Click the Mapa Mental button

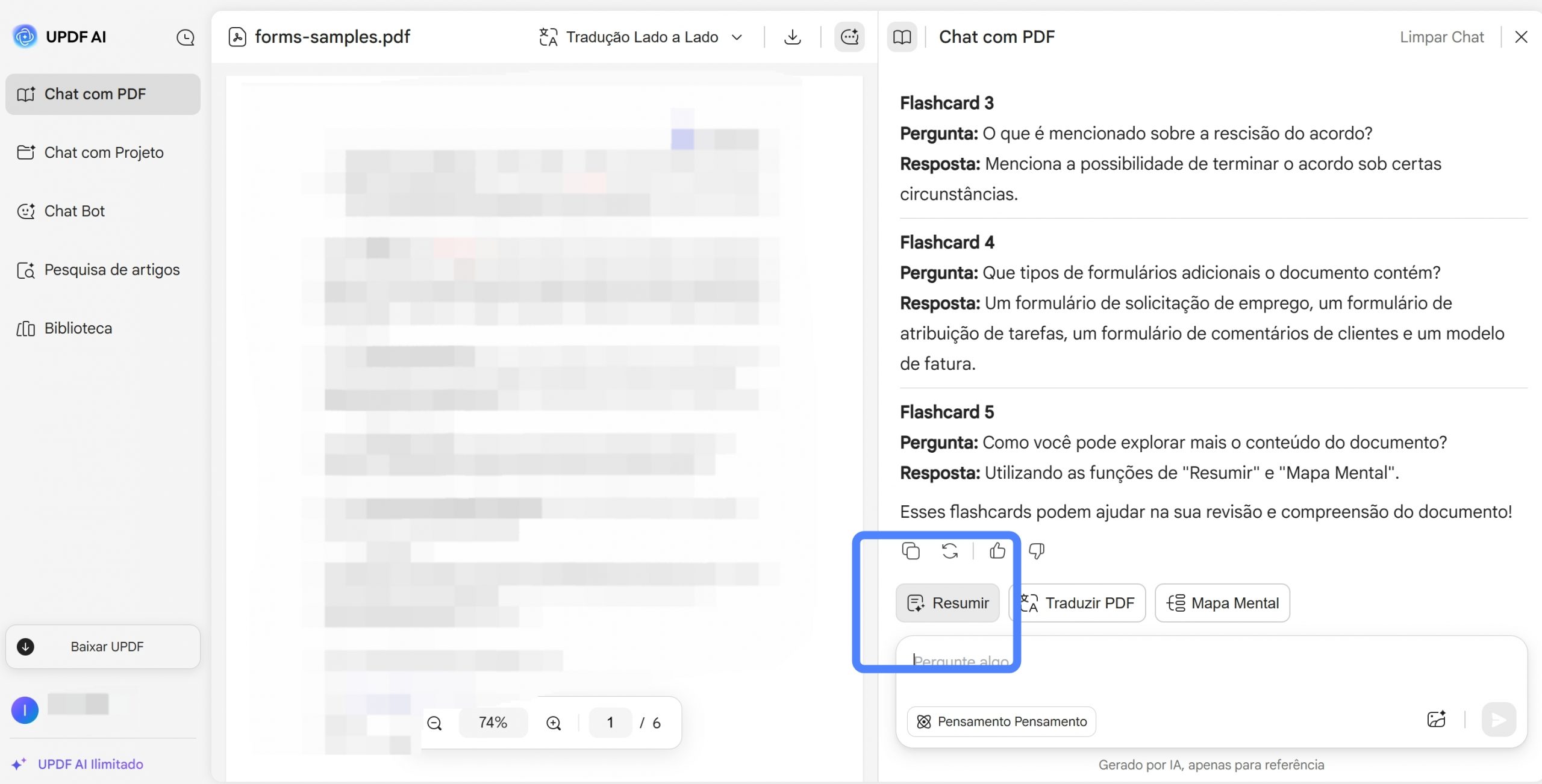pos(1222,603)
